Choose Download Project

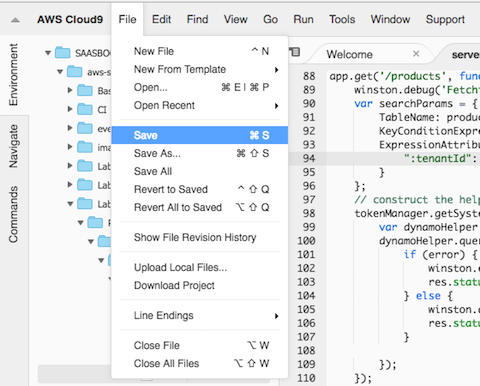coord(200,285)
